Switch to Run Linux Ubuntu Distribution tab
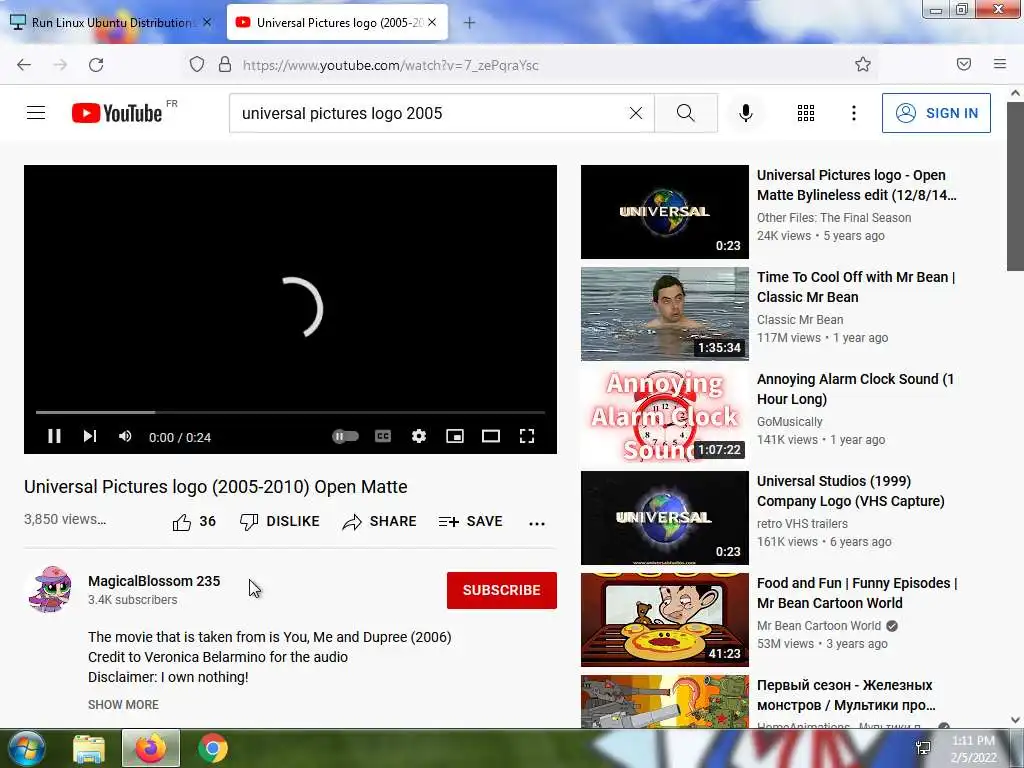 pos(111,23)
